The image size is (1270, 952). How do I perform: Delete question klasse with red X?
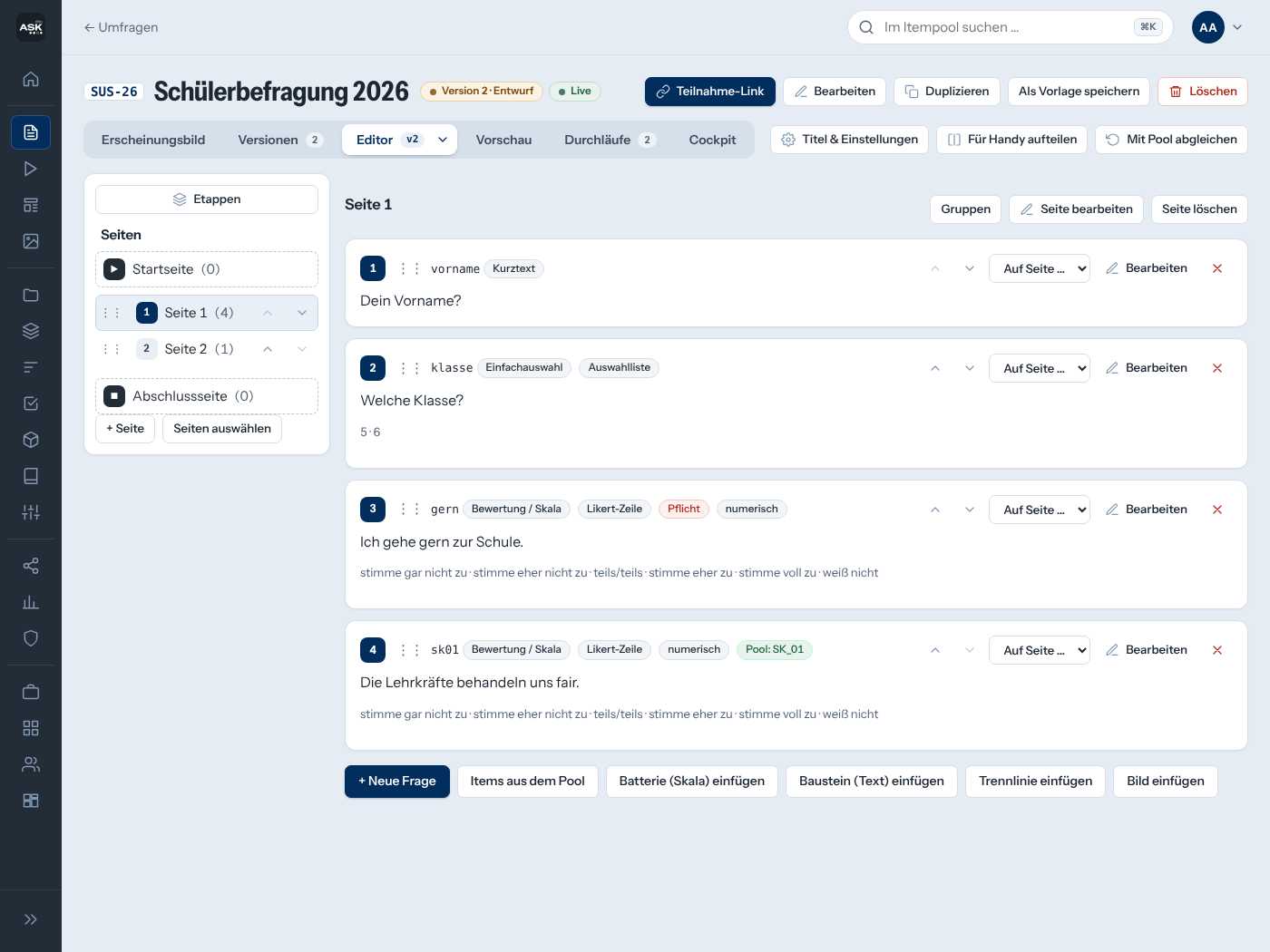1217,368
